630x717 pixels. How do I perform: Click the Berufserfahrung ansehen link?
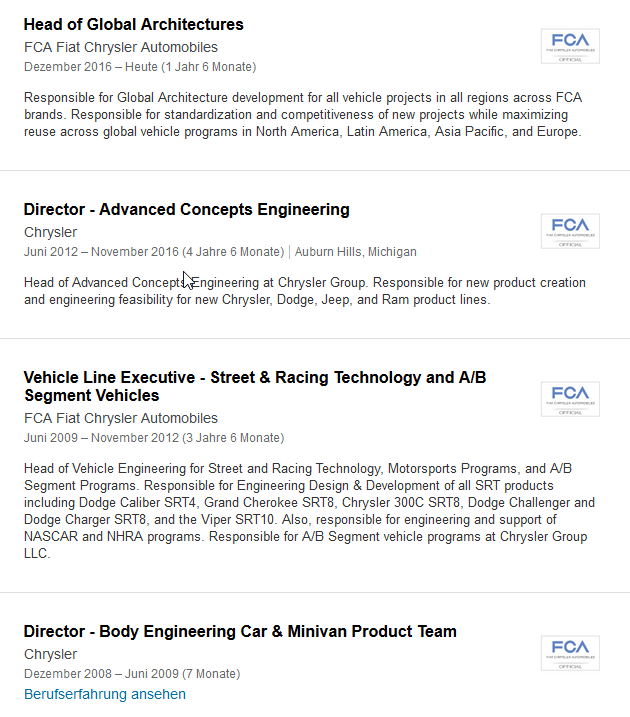click(104, 694)
